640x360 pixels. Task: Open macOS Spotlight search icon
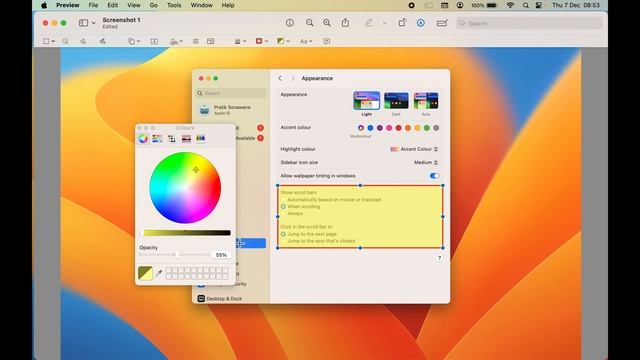coord(526,5)
